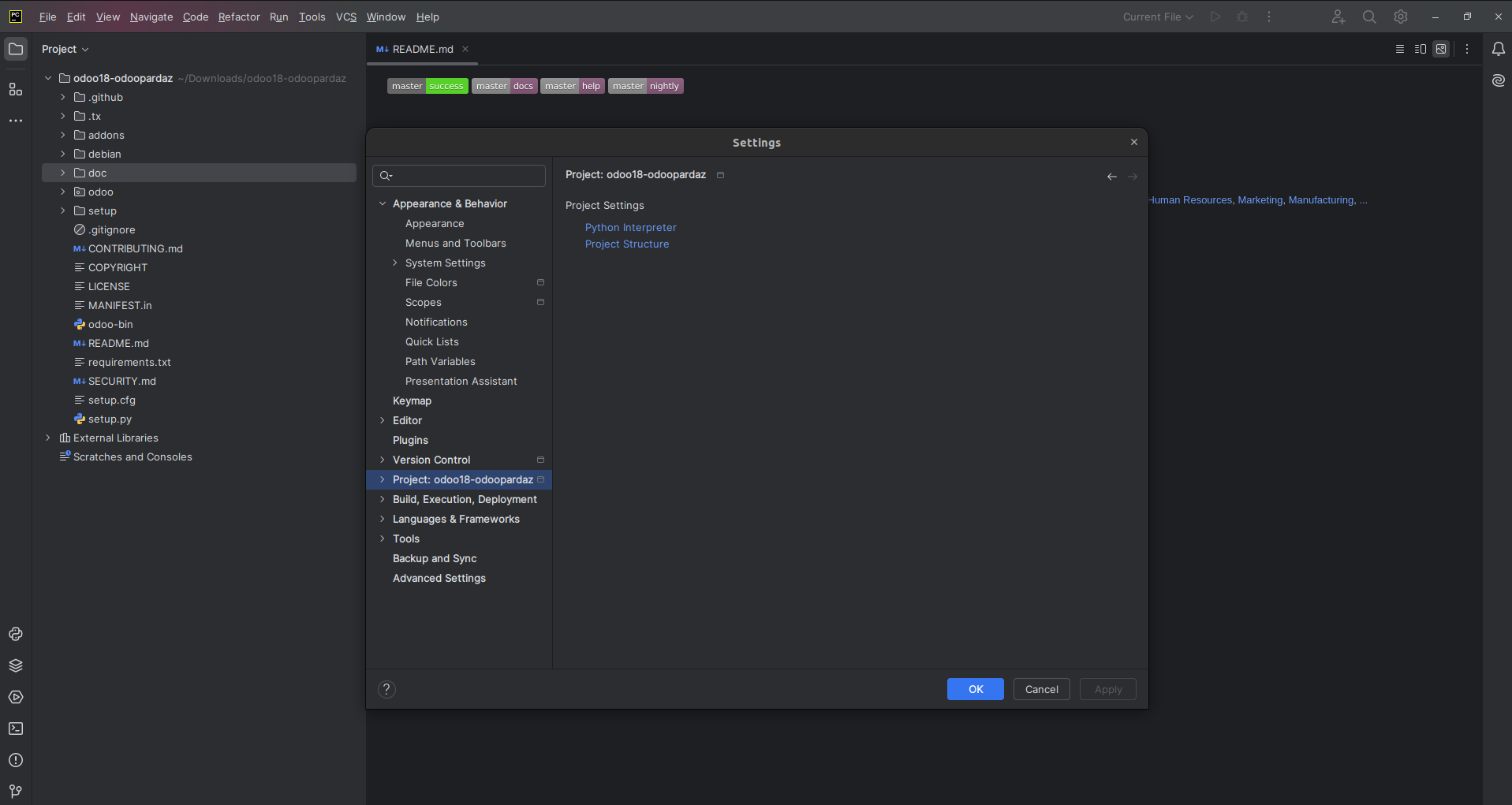The width and height of the screenshot is (1512, 805).
Task: Show more tool windows via ellipsis icon
Action: 16,121
